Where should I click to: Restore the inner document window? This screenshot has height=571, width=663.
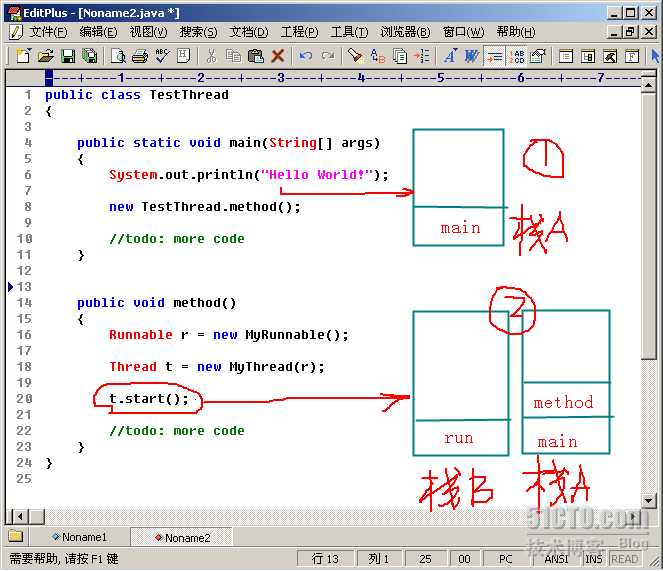point(630,32)
